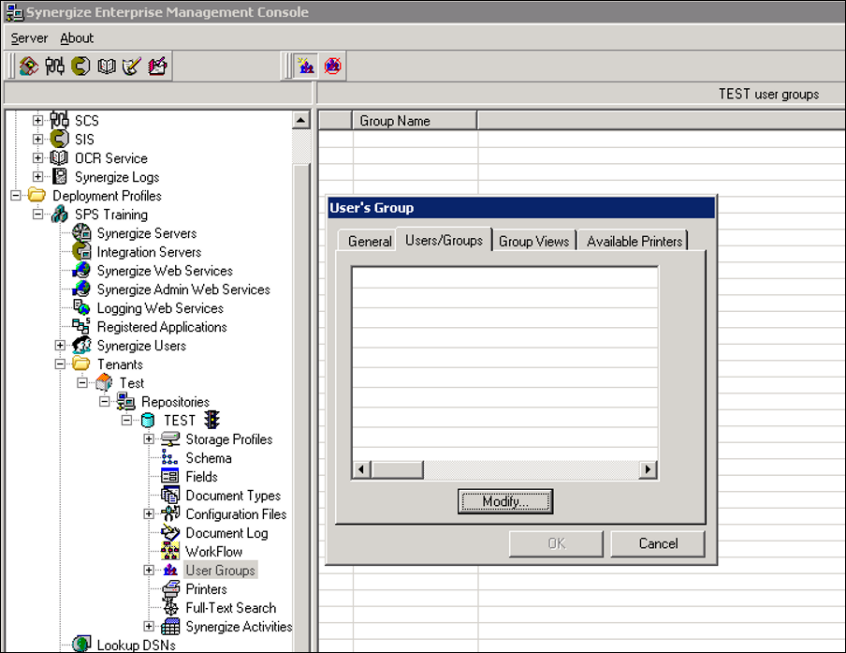
Task: Click the horizontal scrollbar thumb in dialog list
Action: (x=397, y=470)
